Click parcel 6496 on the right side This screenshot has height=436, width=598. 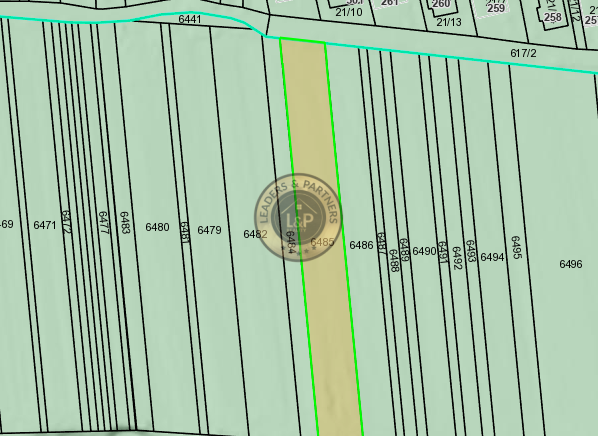571,264
